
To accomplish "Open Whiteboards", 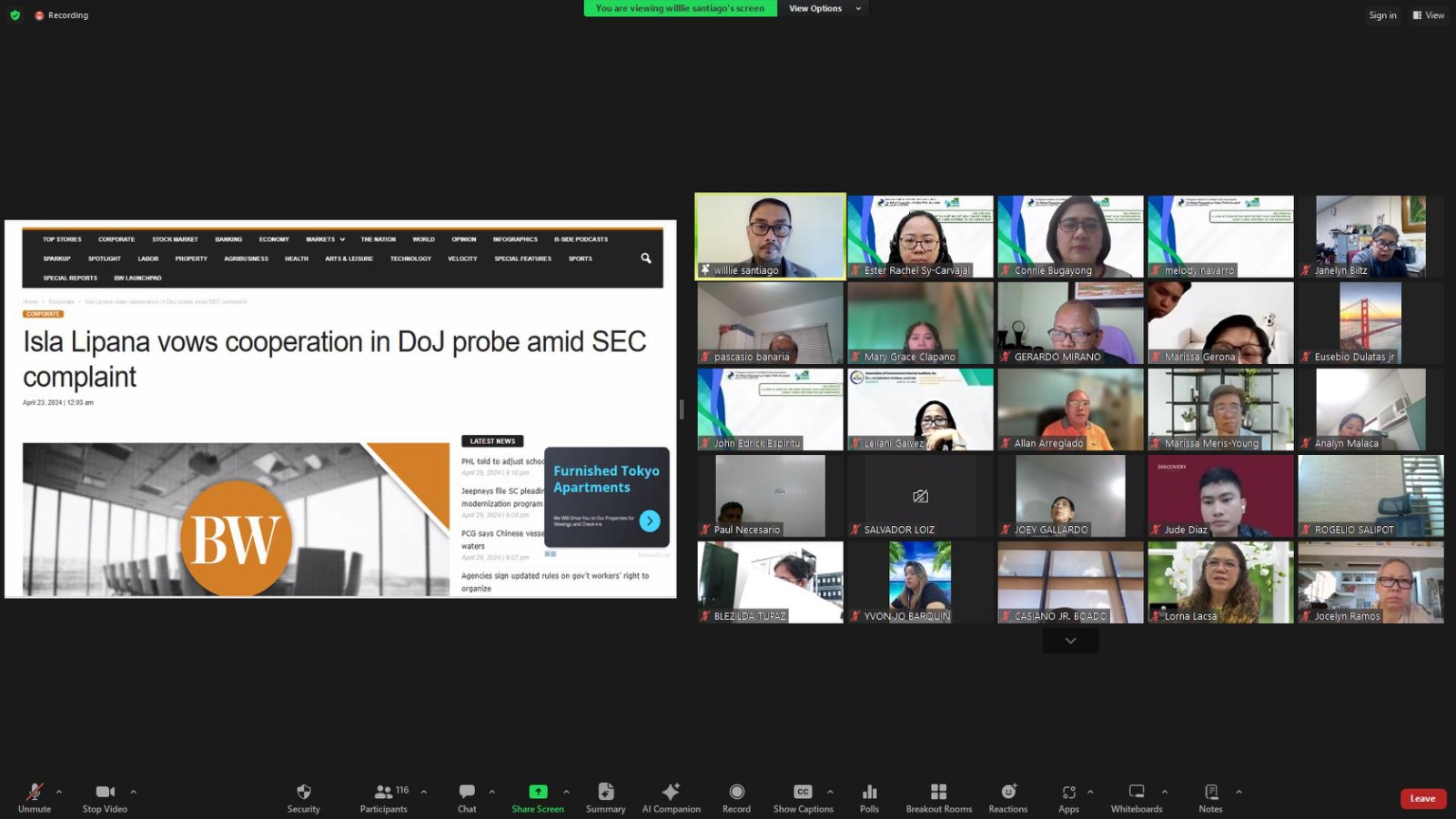I will tap(1137, 797).
